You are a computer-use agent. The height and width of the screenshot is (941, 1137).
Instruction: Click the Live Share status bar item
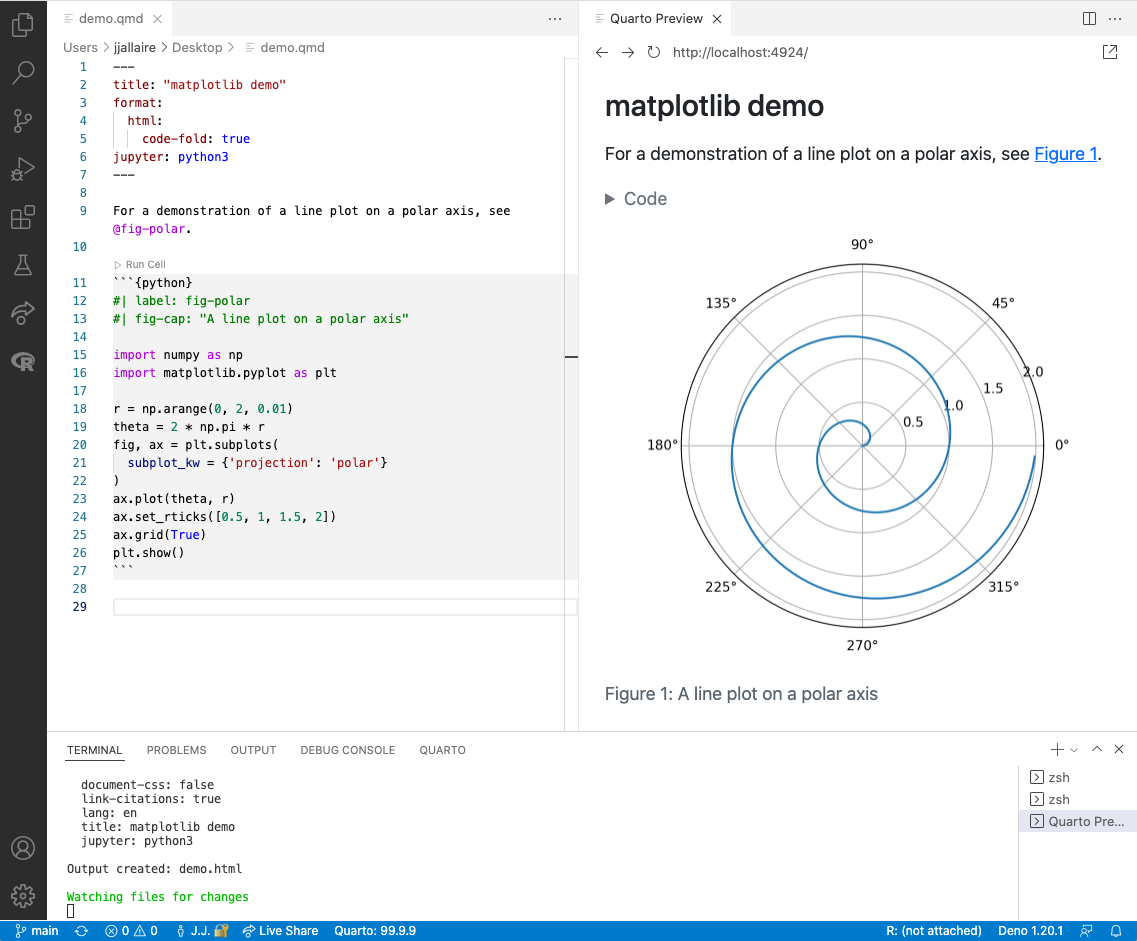point(280,931)
